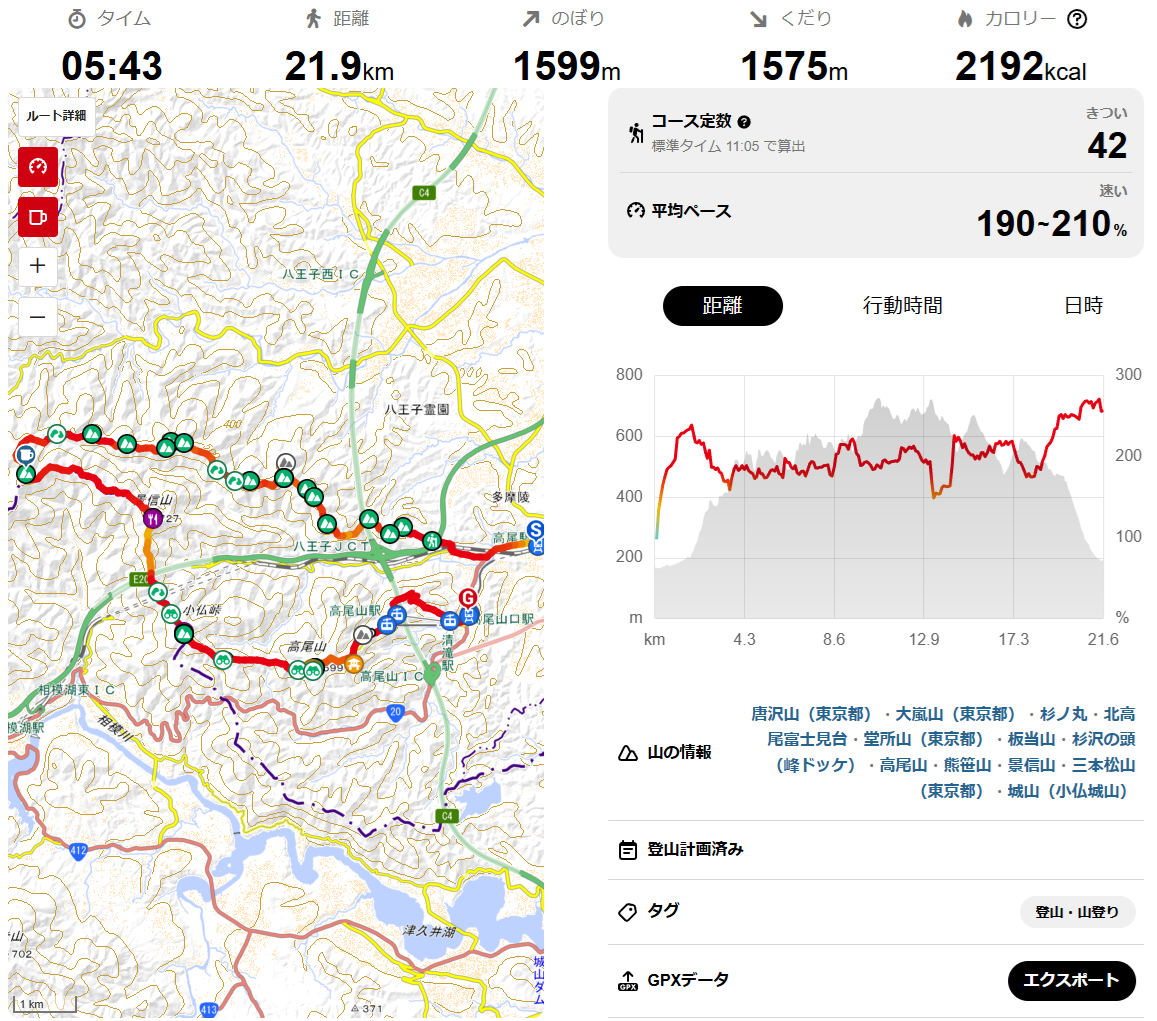Click the purple restaurant marker near 景信山
This screenshot has width=1157, height=1021.
tap(153, 519)
